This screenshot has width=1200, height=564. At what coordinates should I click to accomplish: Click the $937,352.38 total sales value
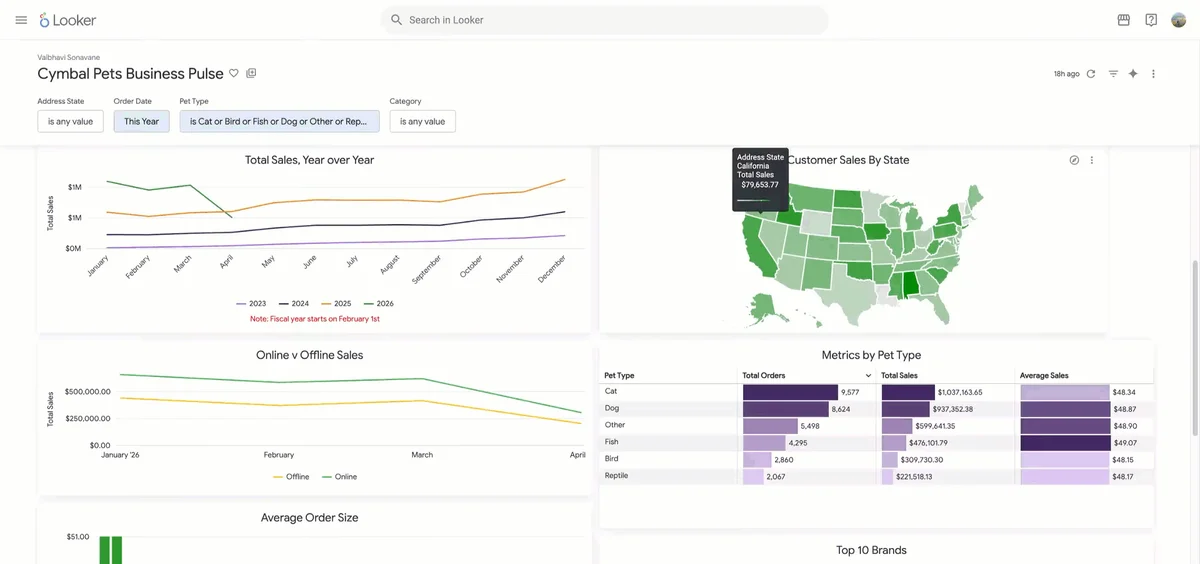point(954,409)
